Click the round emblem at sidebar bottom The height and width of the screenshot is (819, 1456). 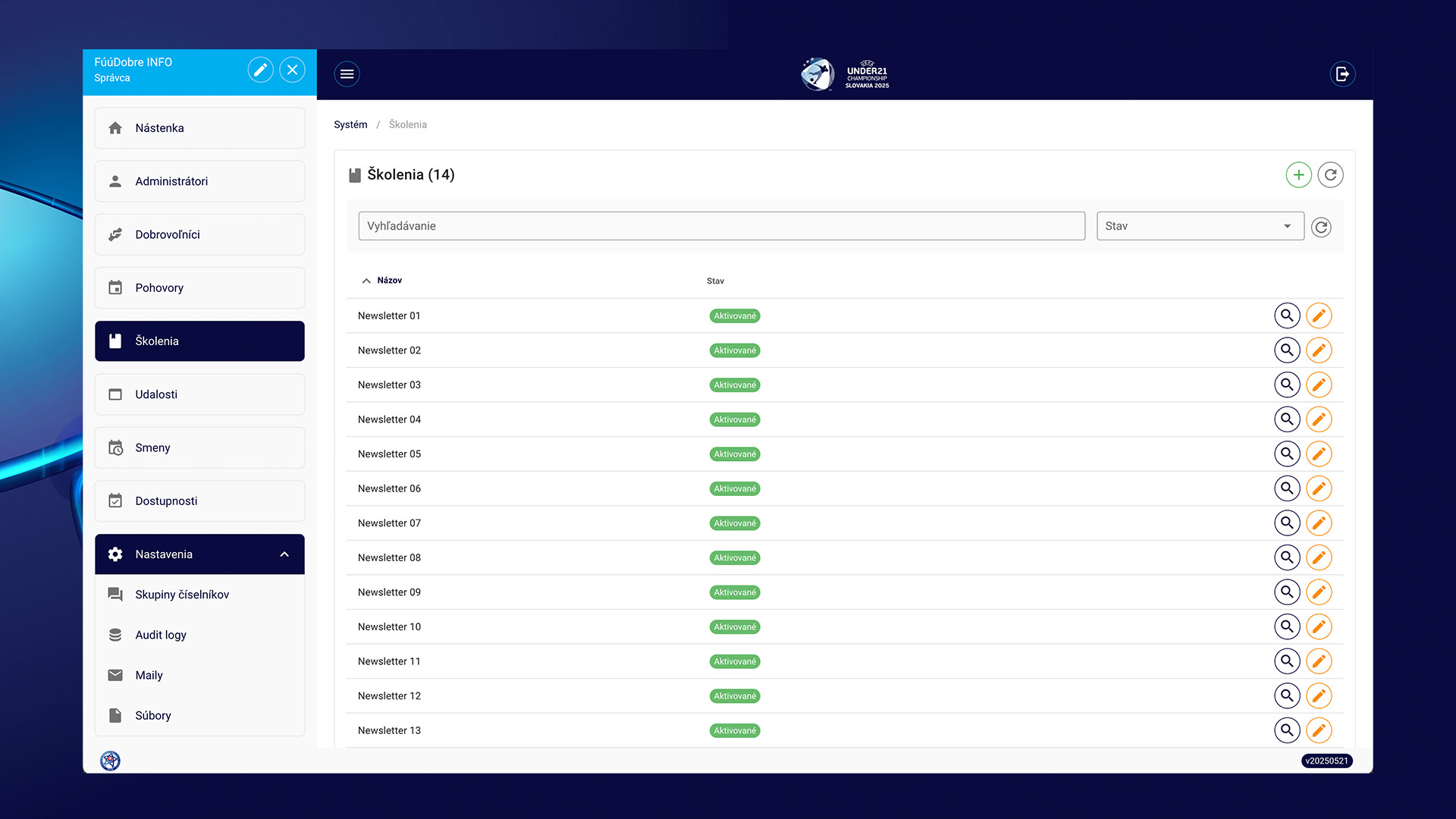[x=111, y=761]
